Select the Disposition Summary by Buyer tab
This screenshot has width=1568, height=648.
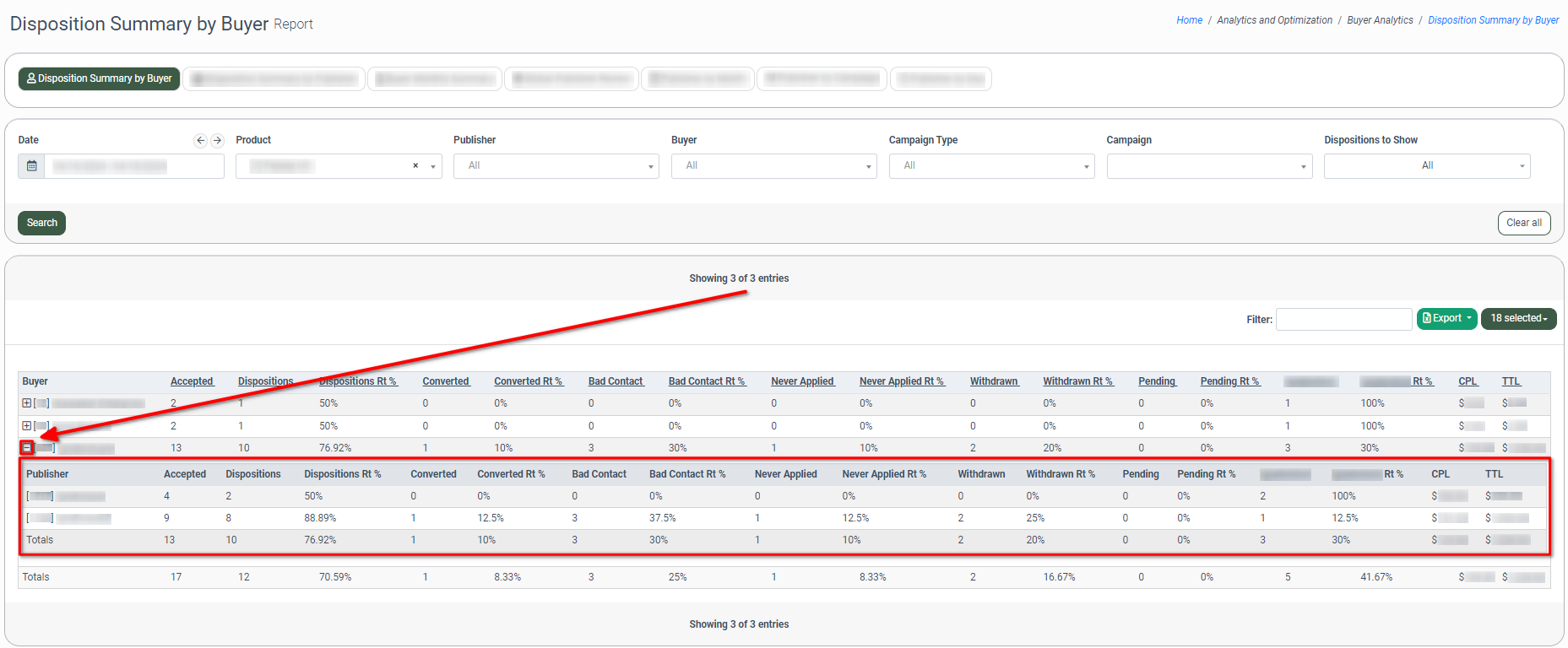click(100, 78)
